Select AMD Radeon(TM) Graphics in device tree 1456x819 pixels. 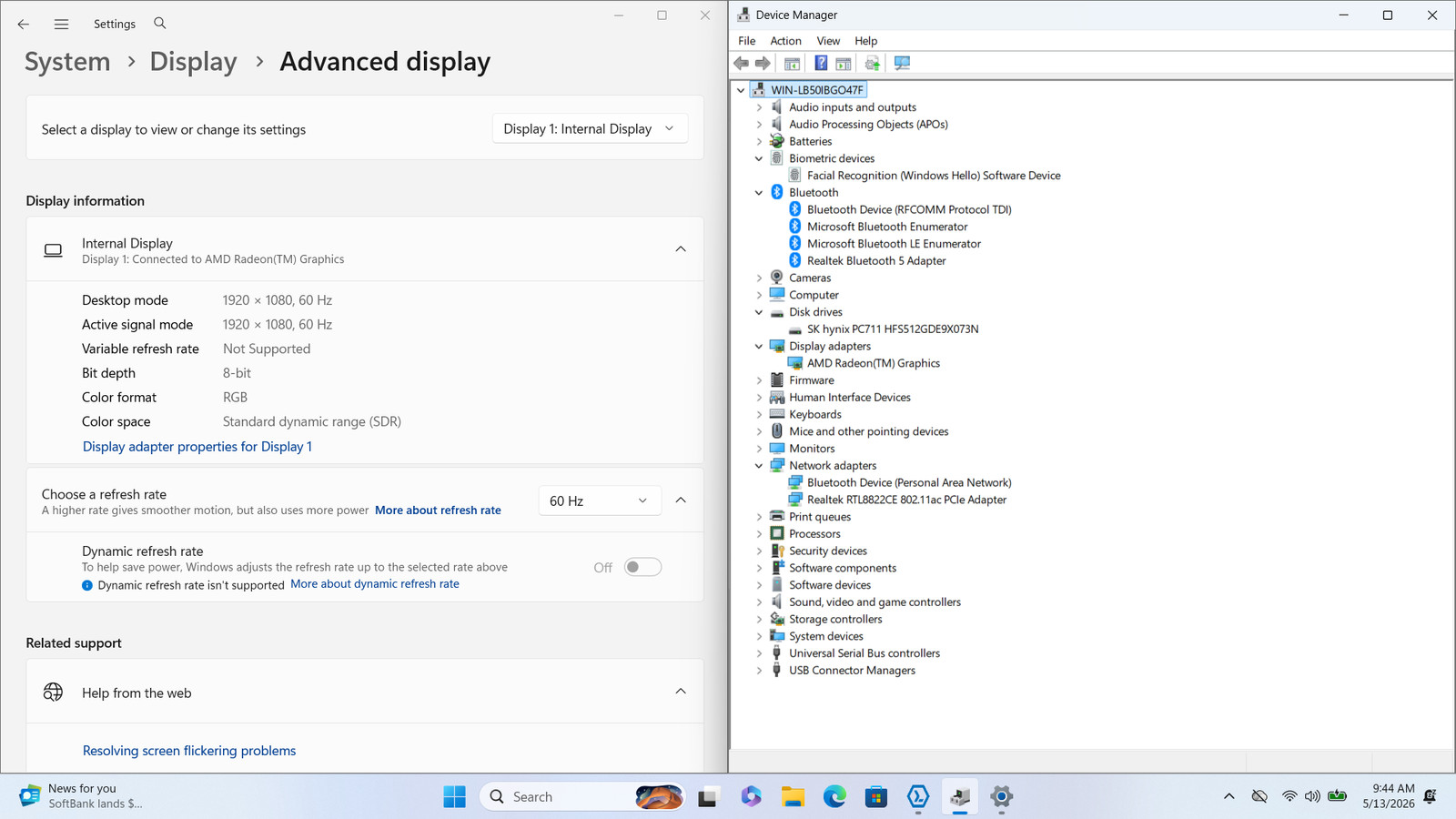pyautogui.click(x=874, y=363)
